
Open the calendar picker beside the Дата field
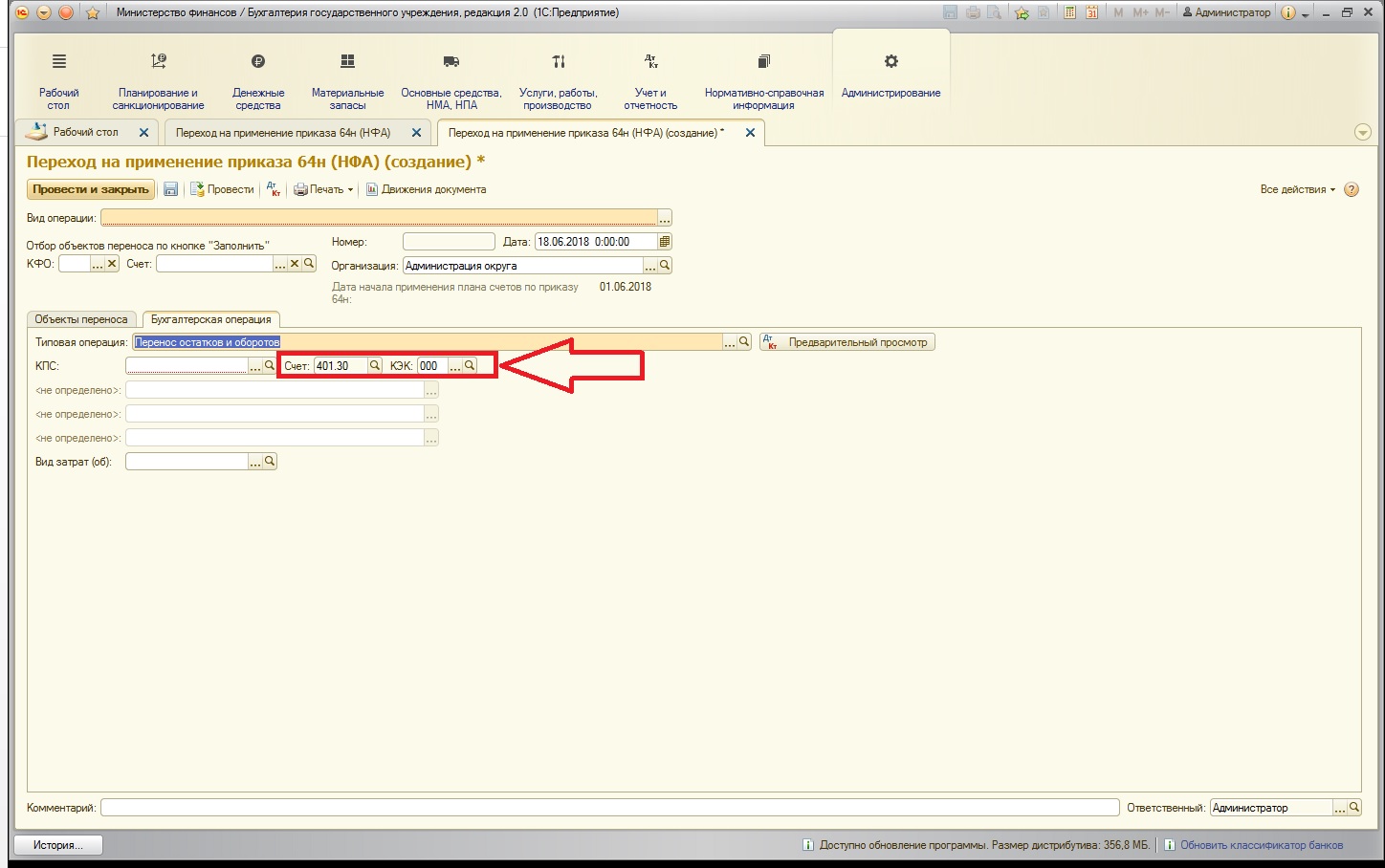tap(665, 242)
